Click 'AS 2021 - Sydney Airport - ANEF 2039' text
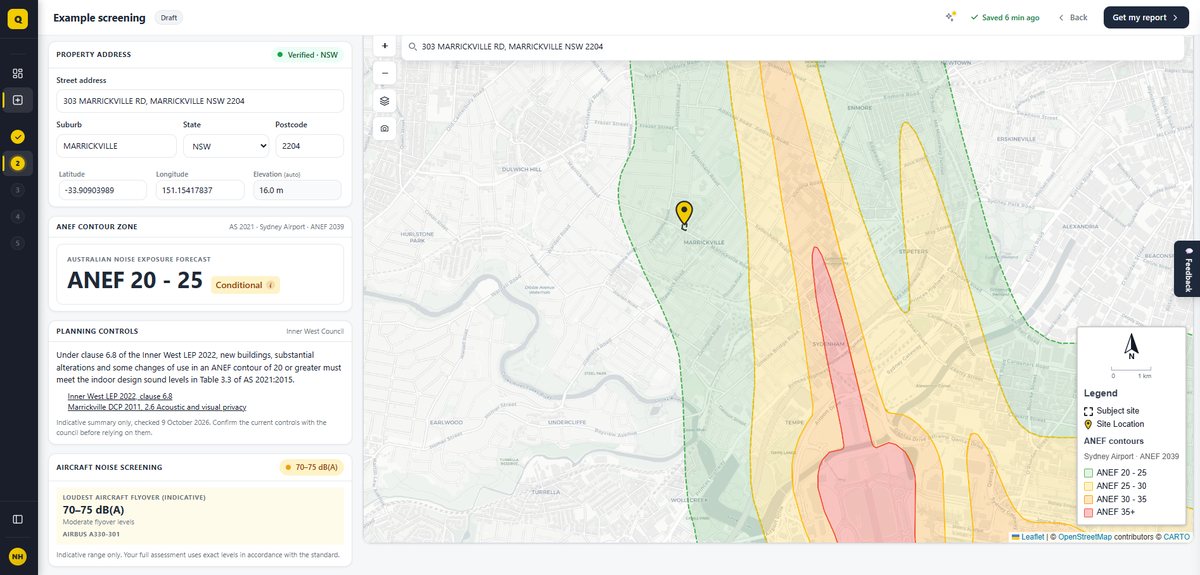Image resolution: width=1200 pixels, height=575 pixels. (x=286, y=227)
